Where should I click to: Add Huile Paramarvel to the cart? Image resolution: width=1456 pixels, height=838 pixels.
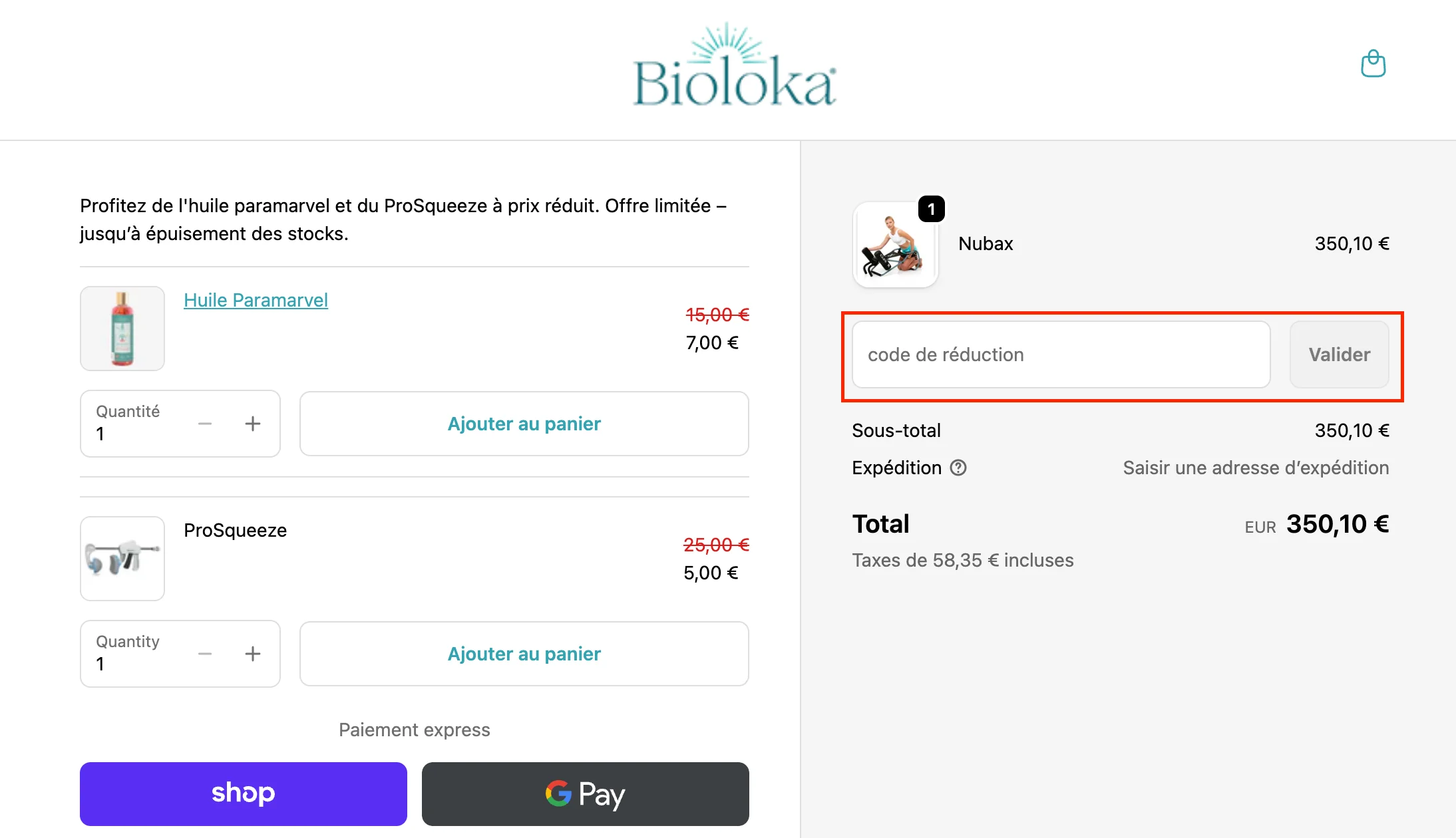point(524,424)
